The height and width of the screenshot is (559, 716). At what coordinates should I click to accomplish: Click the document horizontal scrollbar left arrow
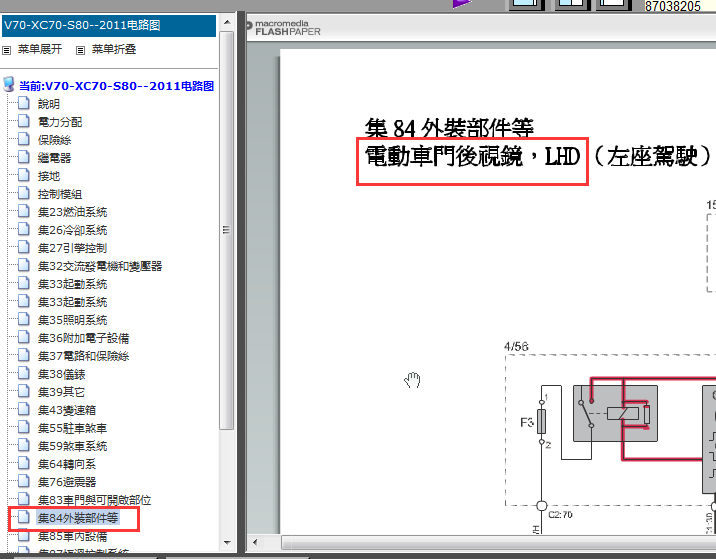point(255,543)
